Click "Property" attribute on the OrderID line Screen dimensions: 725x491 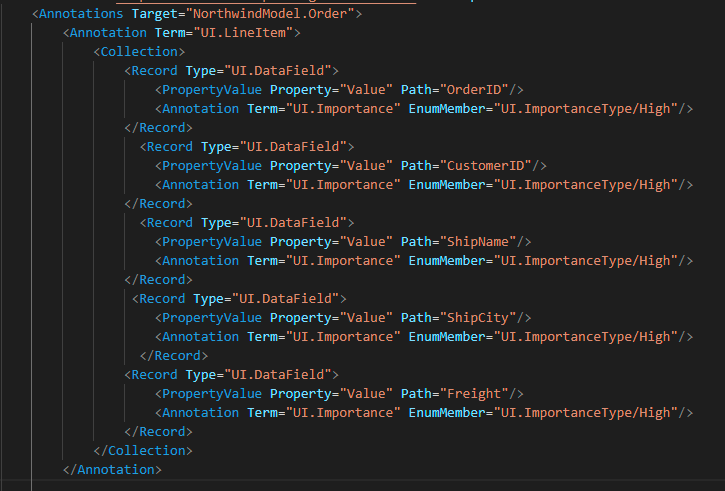301,90
